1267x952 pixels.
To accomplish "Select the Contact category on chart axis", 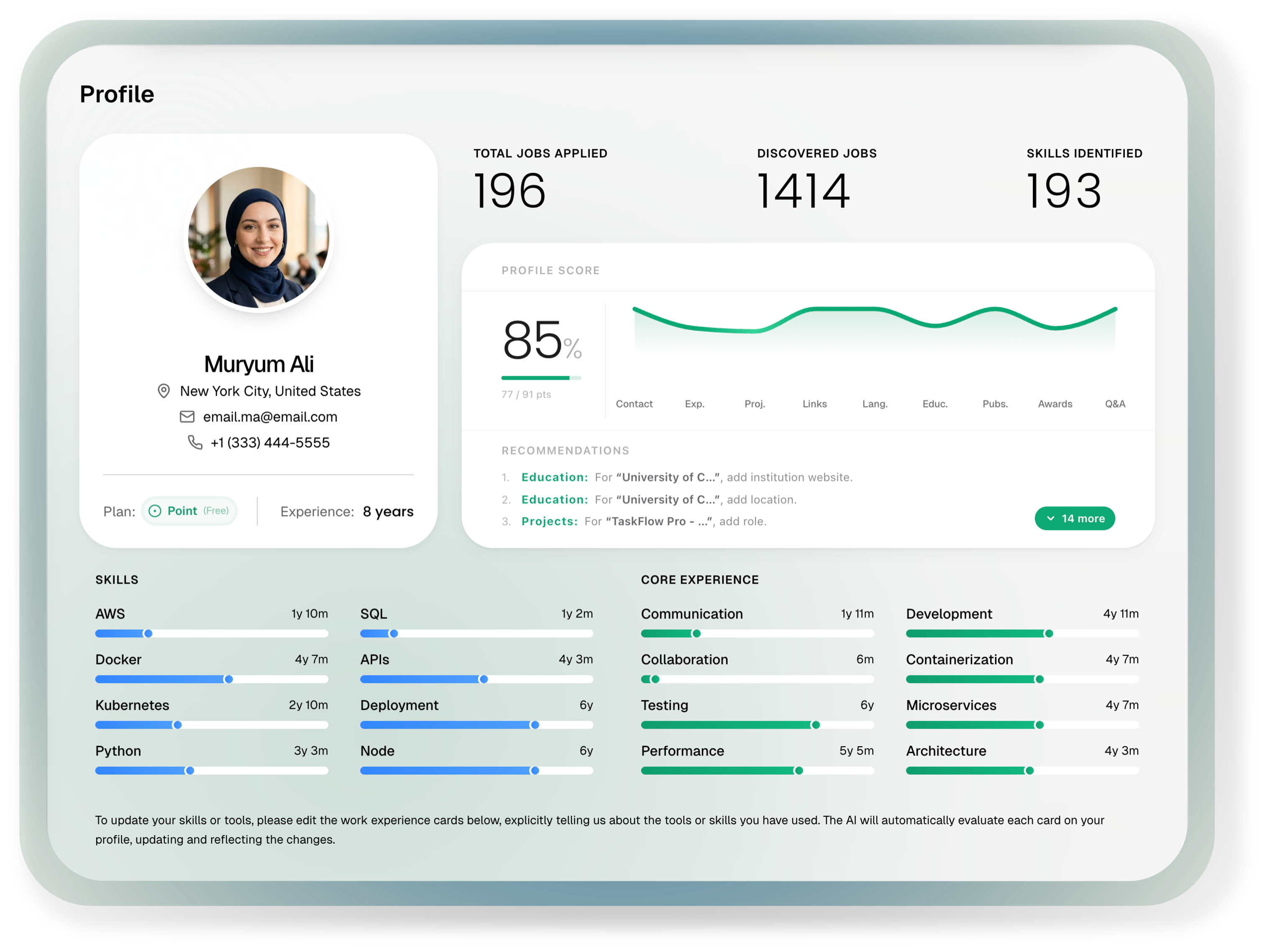I will [x=634, y=404].
